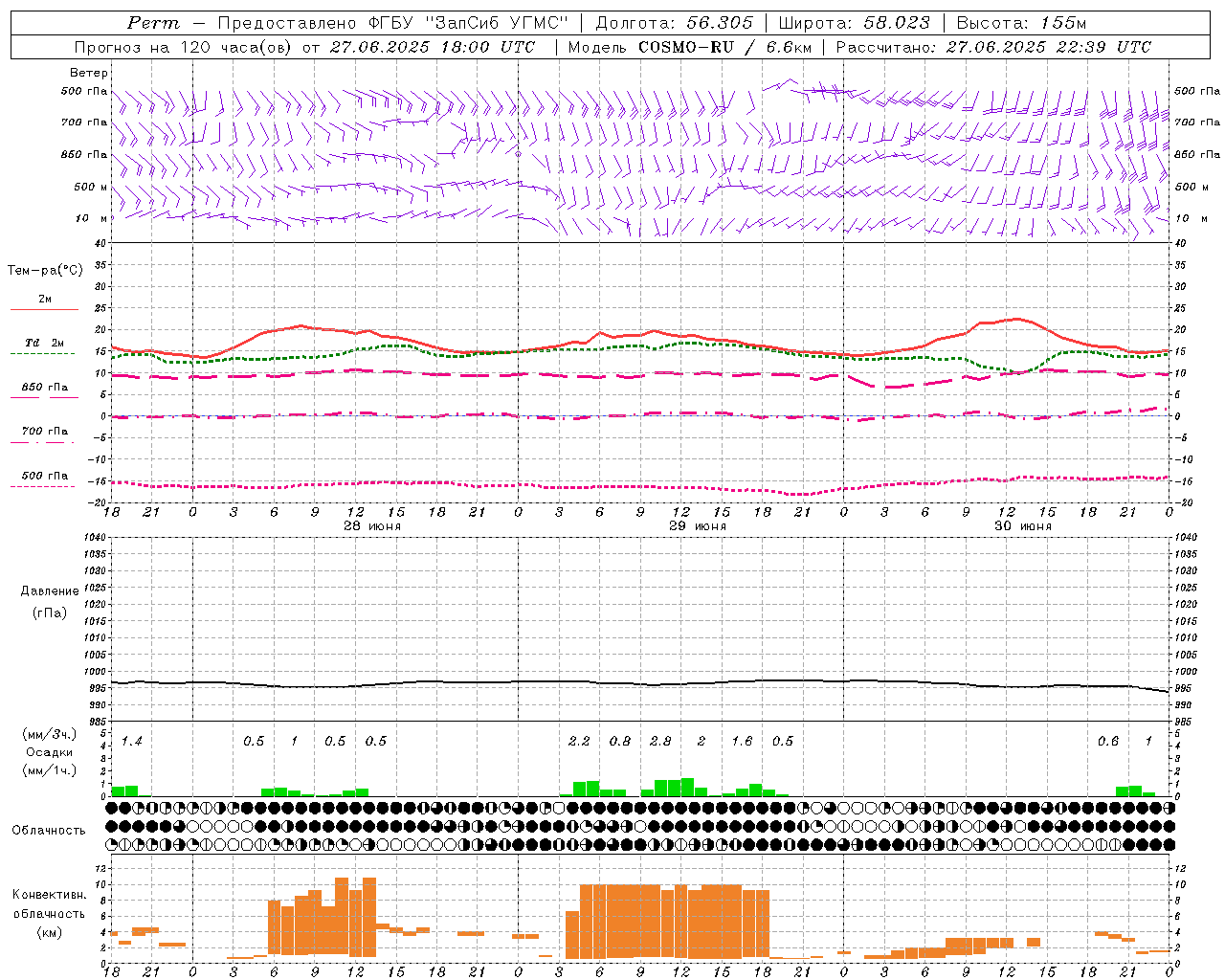Click the "2.2" precipitation amount
The width and height of the screenshot is (1225, 980).
point(579,741)
